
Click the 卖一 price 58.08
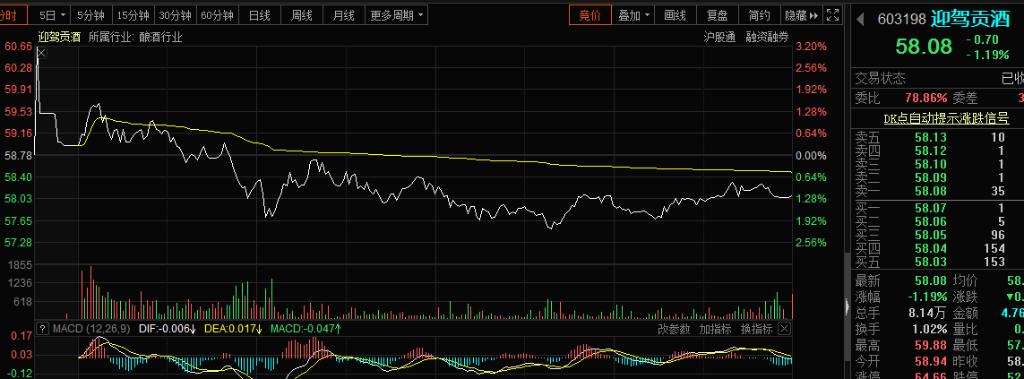[930, 191]
